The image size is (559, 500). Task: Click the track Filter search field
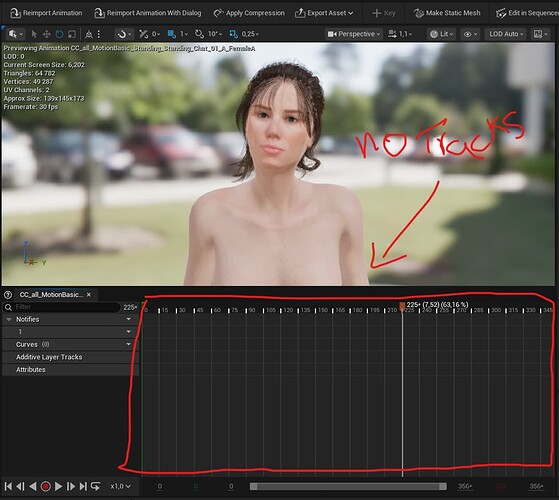click(x=61, y=307)
